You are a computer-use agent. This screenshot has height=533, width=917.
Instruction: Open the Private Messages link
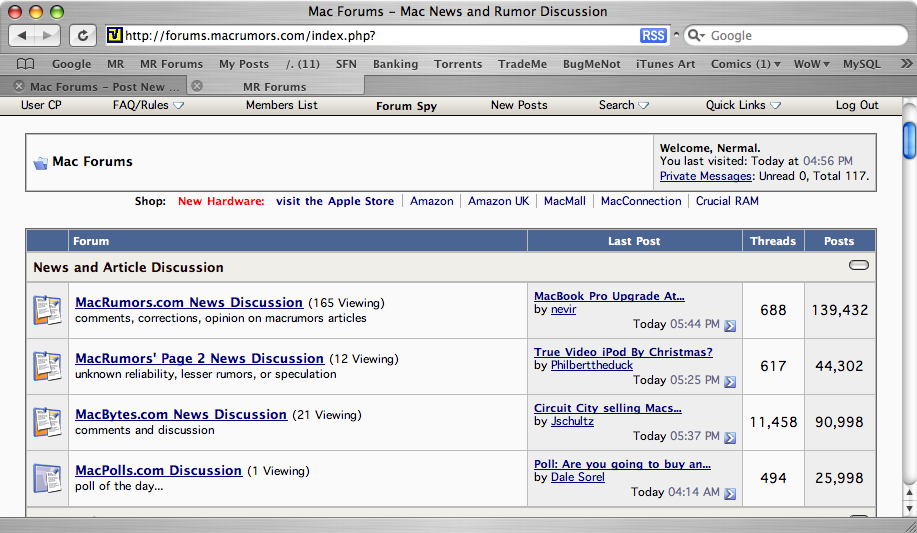click(705, 176)
